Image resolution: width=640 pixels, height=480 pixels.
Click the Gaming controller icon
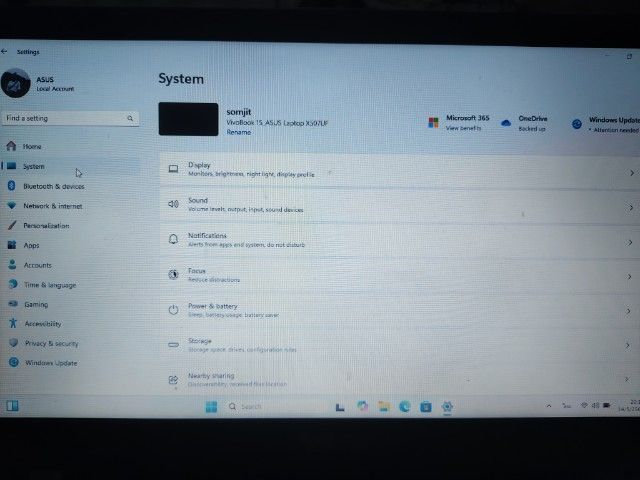pyautogui.click(x=13, y=304)
